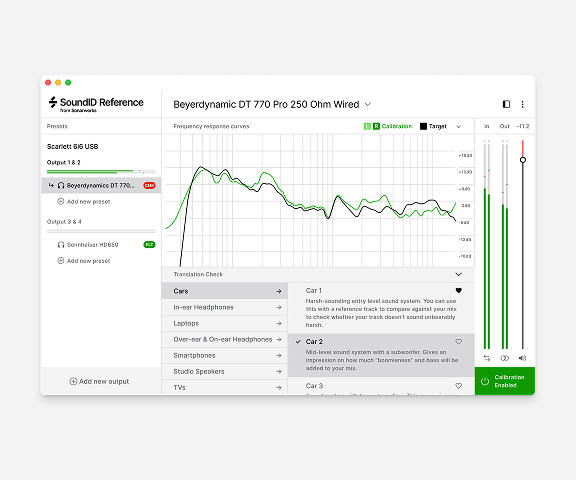
Task: Click the swap channels icon below meters
Action: pyautogui.click(x=487, y=358)
